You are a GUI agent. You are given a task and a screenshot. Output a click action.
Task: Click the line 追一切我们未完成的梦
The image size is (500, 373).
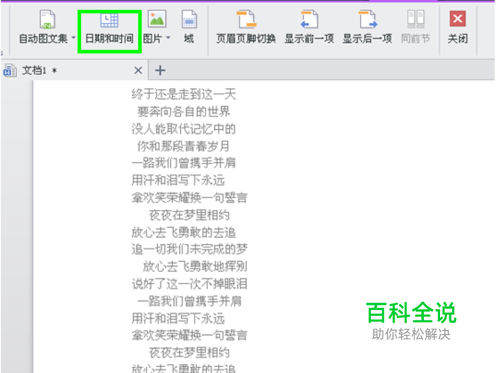pos(189,249)
